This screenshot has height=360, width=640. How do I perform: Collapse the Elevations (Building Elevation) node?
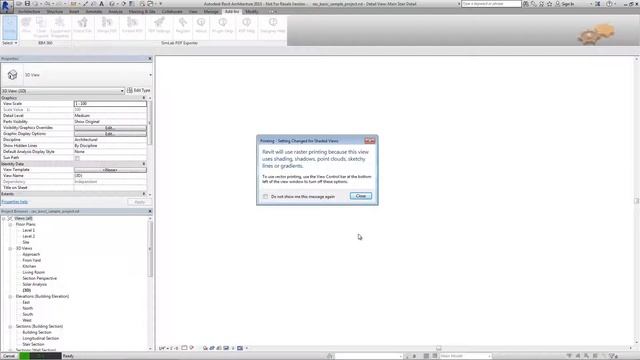(10, 297)
